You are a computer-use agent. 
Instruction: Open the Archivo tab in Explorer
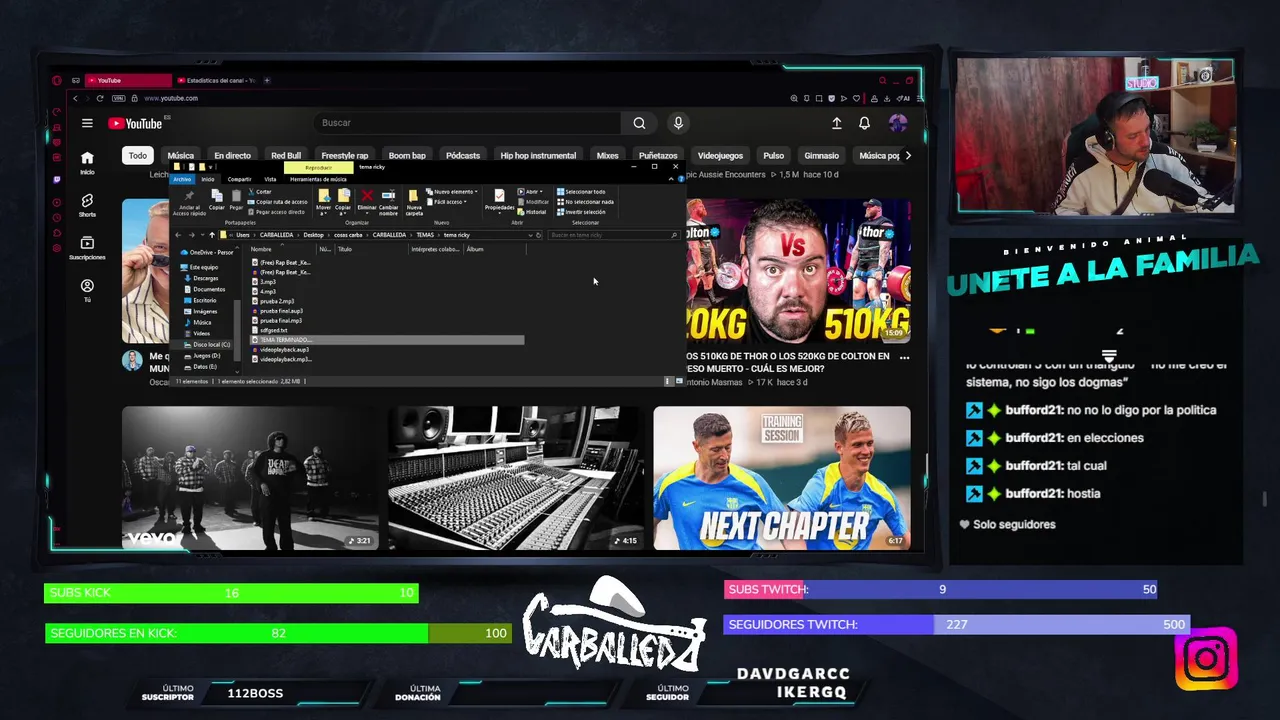[182, 179]
